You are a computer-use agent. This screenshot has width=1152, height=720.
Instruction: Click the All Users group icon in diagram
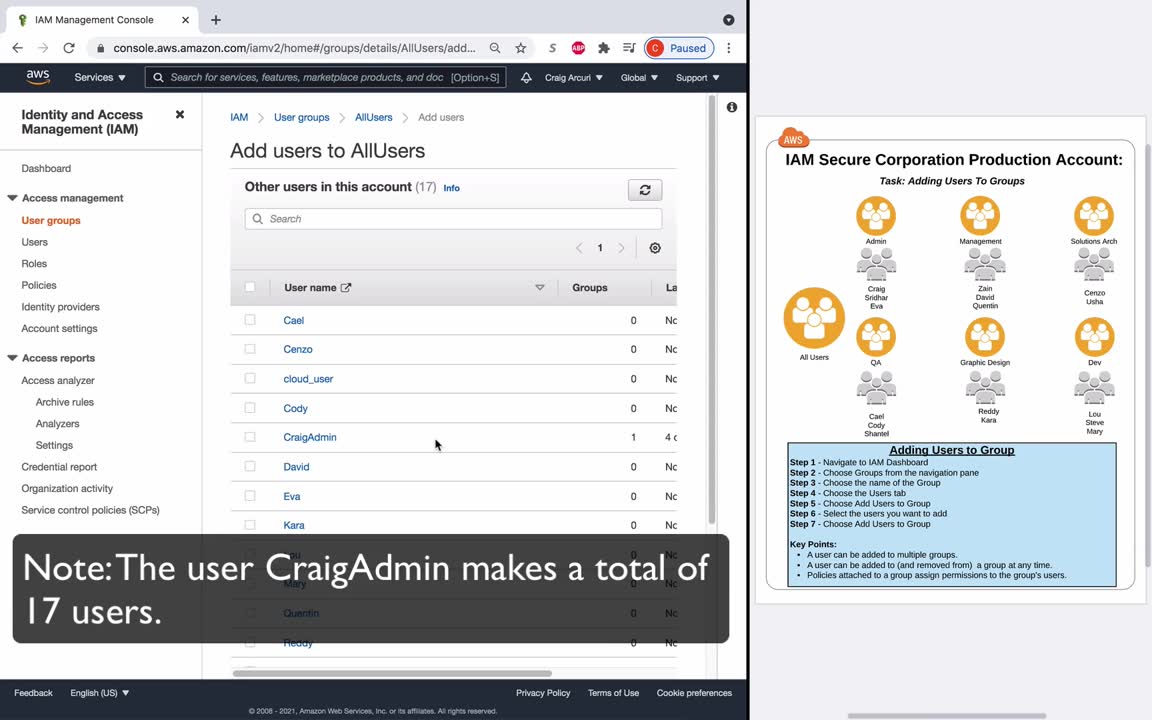click(814, 317)
